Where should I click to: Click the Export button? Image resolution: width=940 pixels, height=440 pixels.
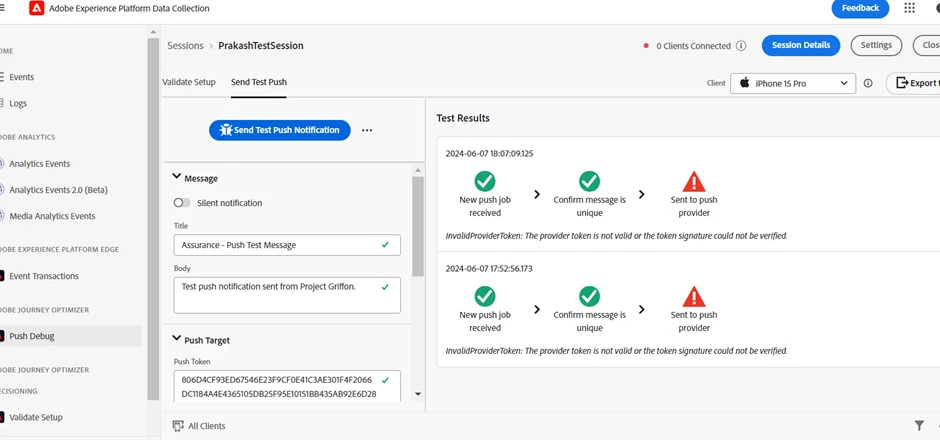point(914,83)
